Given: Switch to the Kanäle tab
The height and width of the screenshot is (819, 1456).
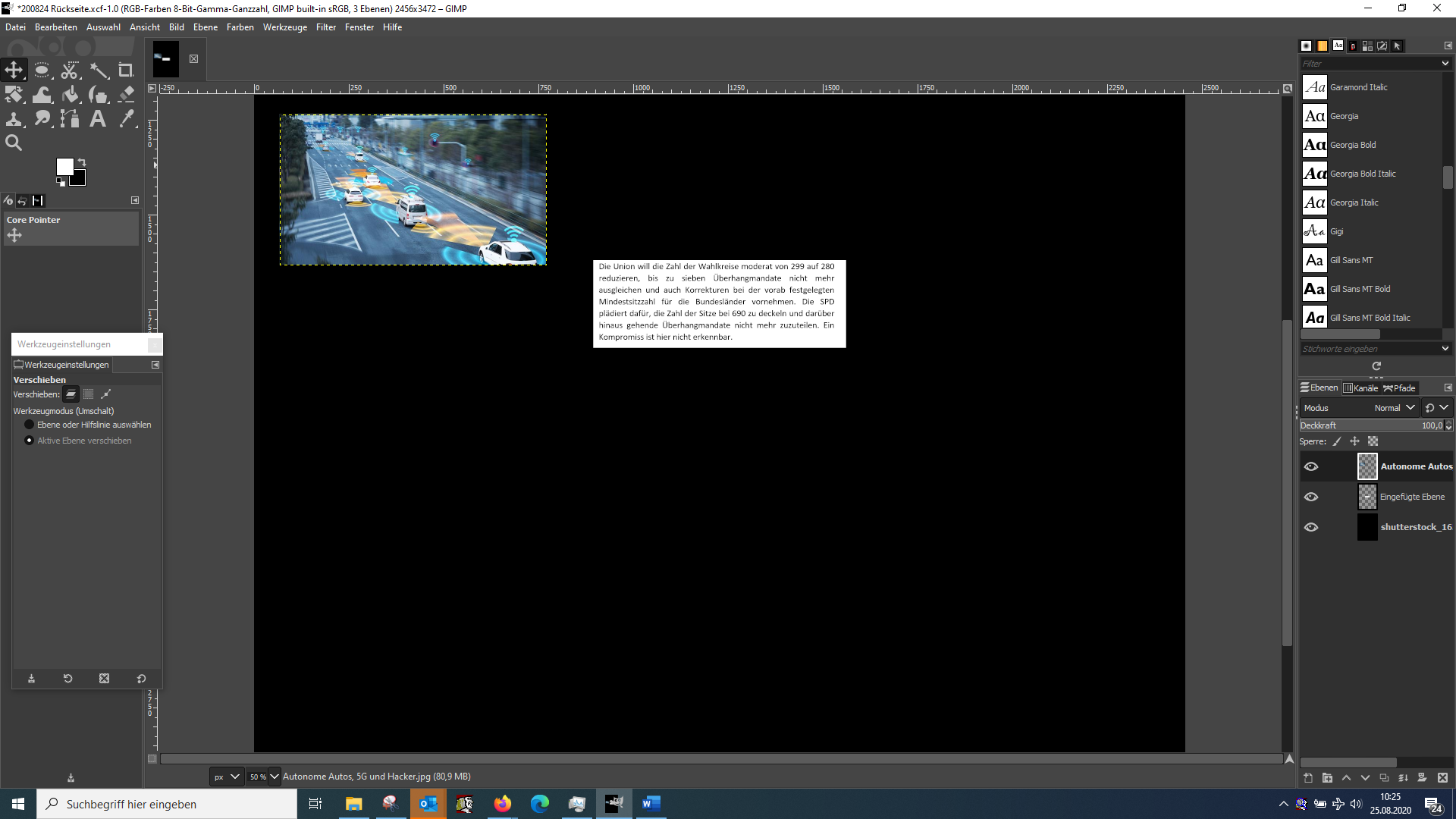Looking at the screenshot, I should click(x=1360, y=388).
